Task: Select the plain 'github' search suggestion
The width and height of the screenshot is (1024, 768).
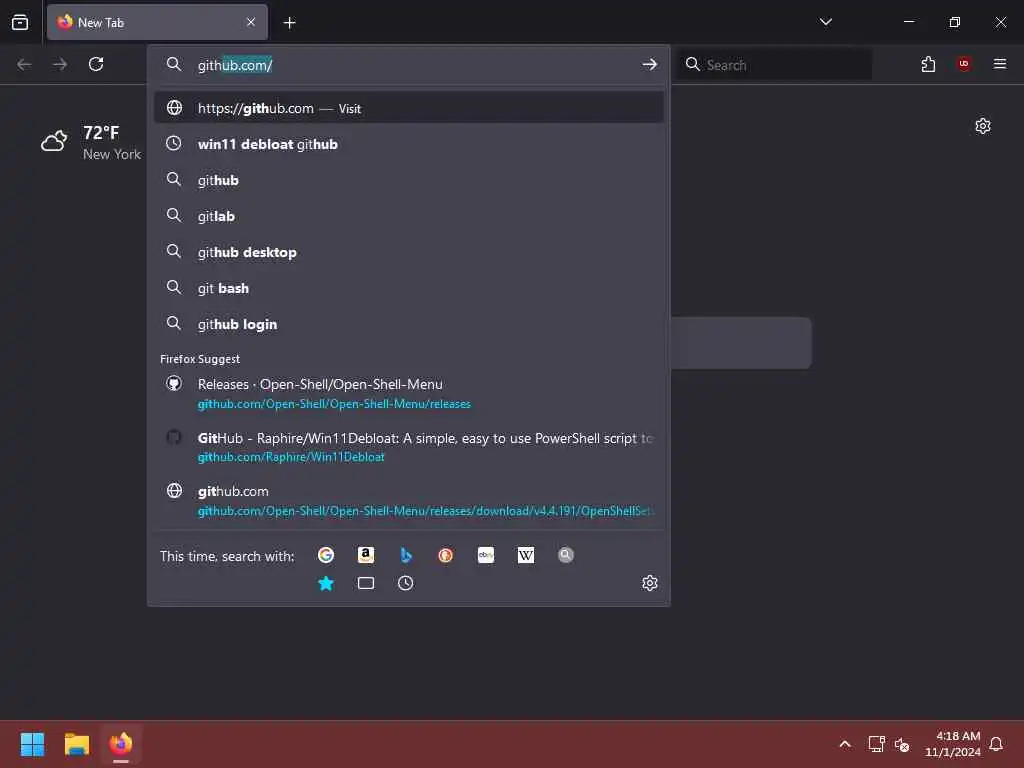Action: (x=408, y=180)
